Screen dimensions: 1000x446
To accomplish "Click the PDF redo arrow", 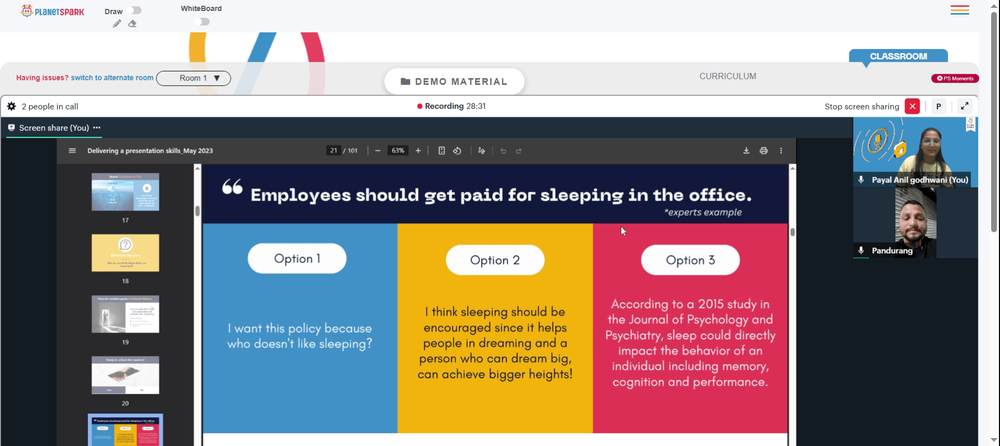I will point(518,151).
